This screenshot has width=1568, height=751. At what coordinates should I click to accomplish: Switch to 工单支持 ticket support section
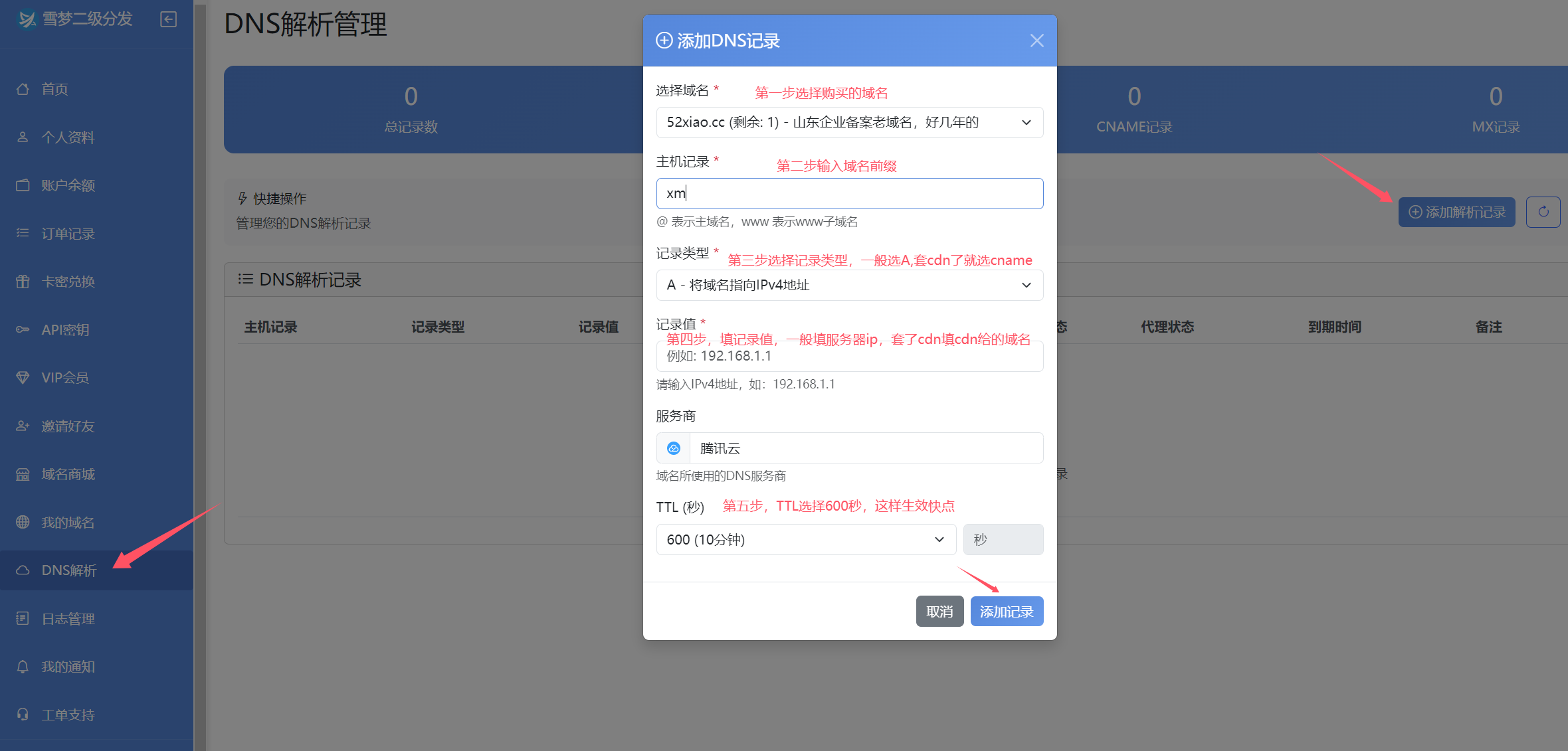tap(65, 714)
